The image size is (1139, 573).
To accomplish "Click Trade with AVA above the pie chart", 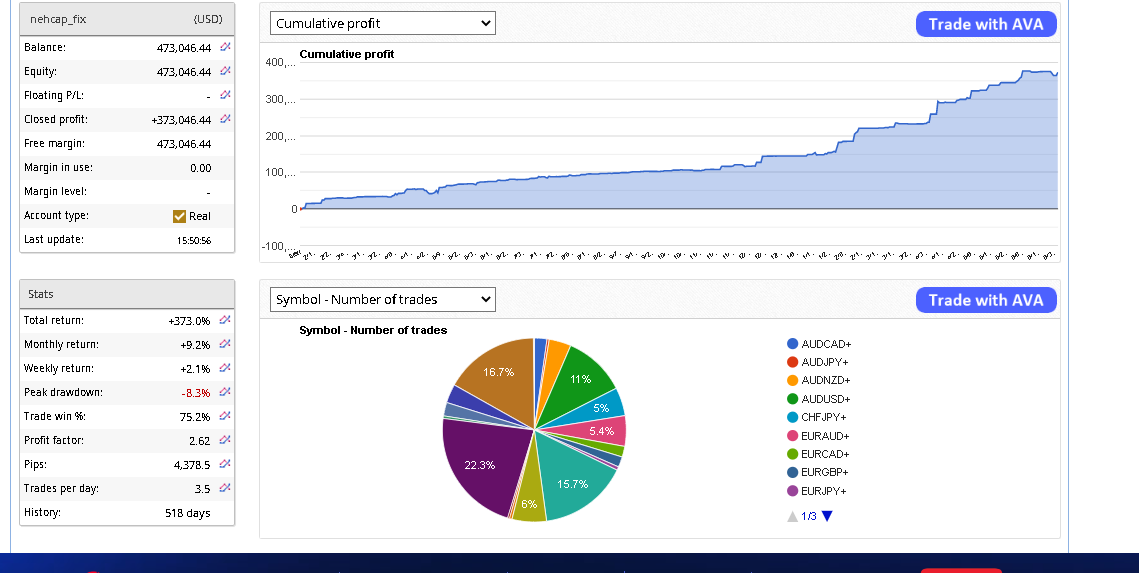I will (985, 300).
